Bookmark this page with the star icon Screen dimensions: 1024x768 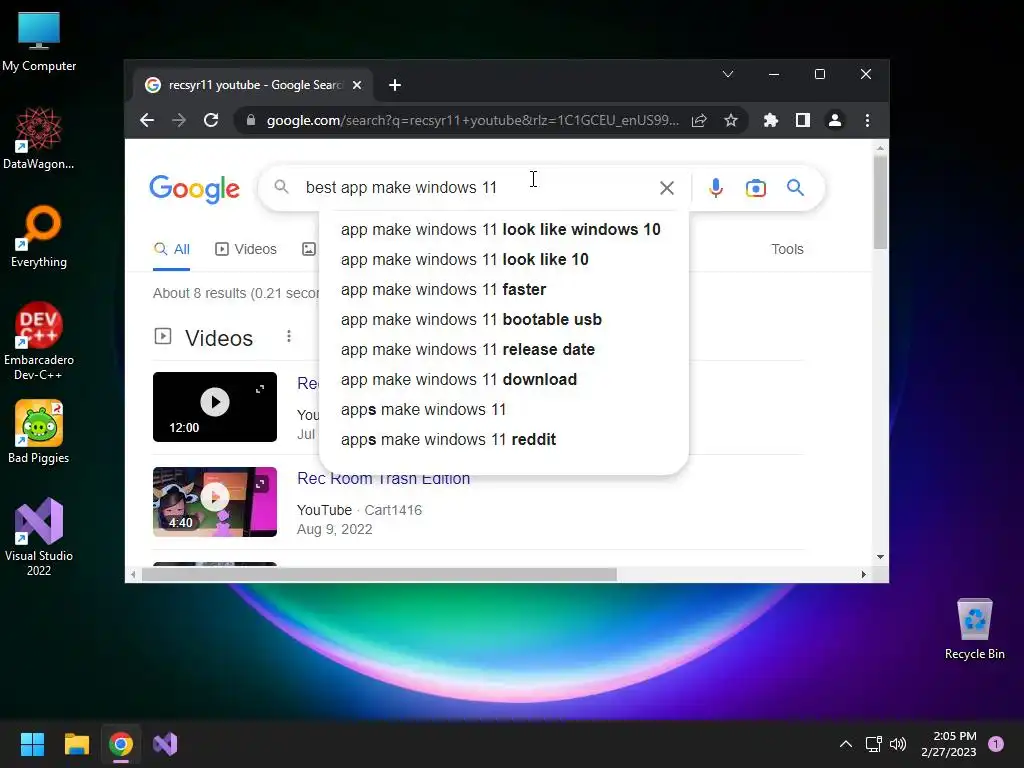(x=731, y=120)
